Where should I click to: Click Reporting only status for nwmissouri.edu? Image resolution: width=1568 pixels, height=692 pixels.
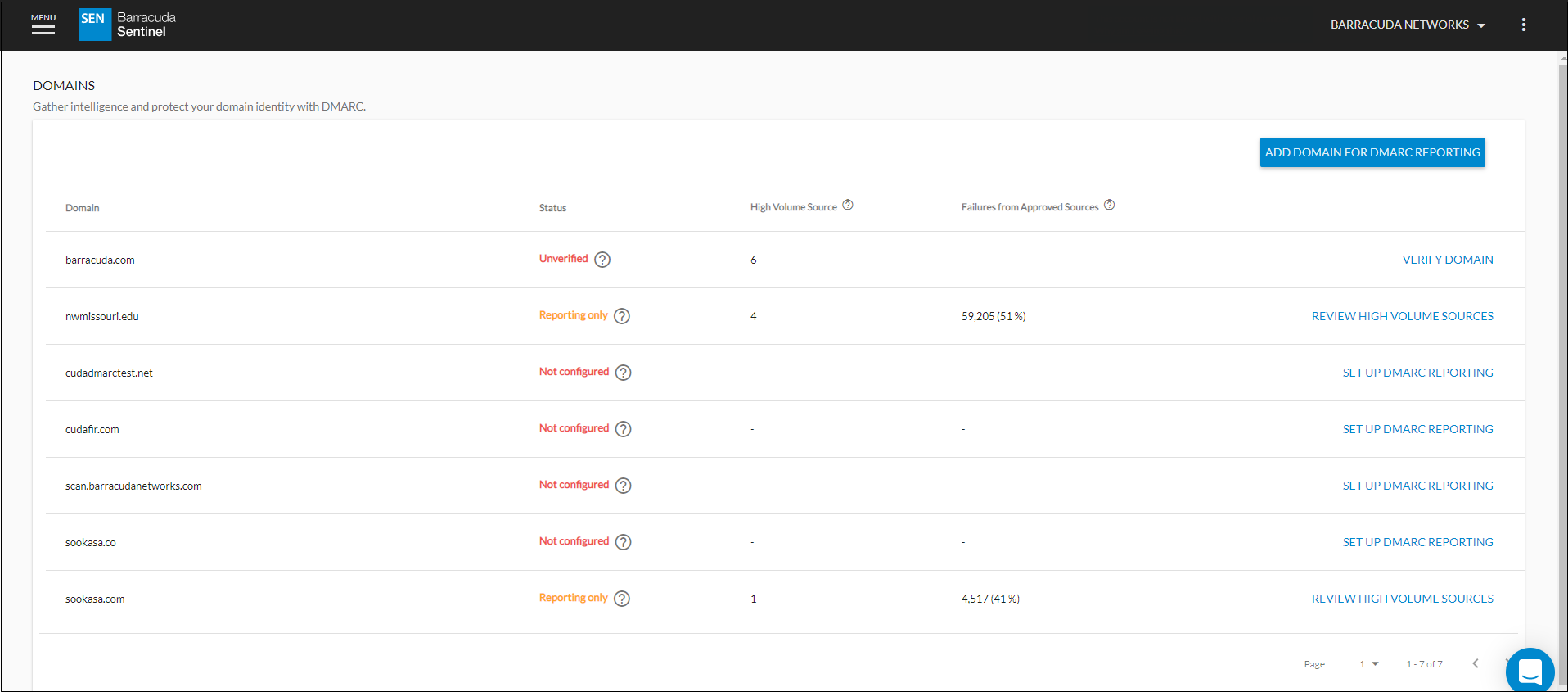coord(573,315)
